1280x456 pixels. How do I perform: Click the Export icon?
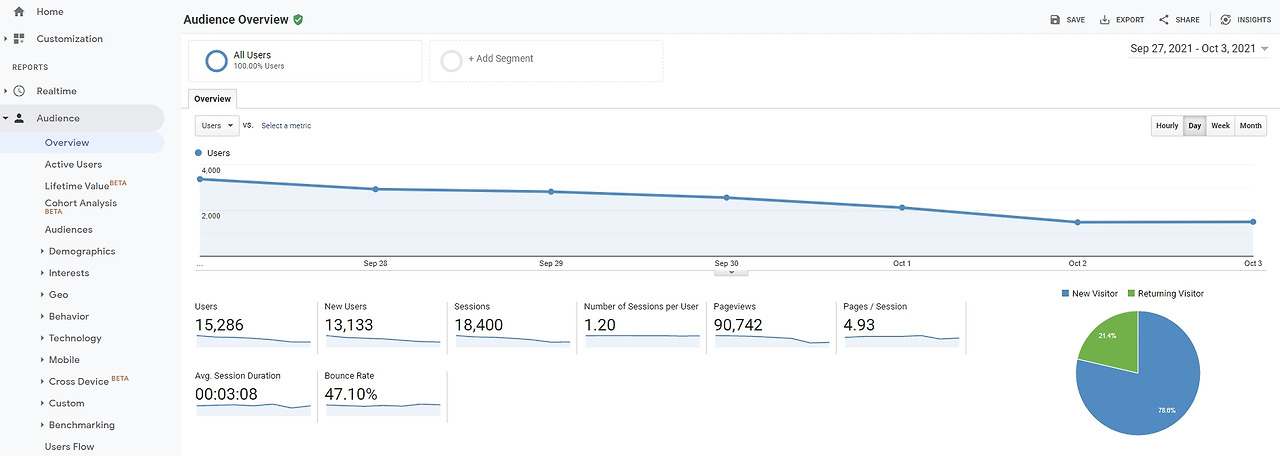tap(1105, 20)
